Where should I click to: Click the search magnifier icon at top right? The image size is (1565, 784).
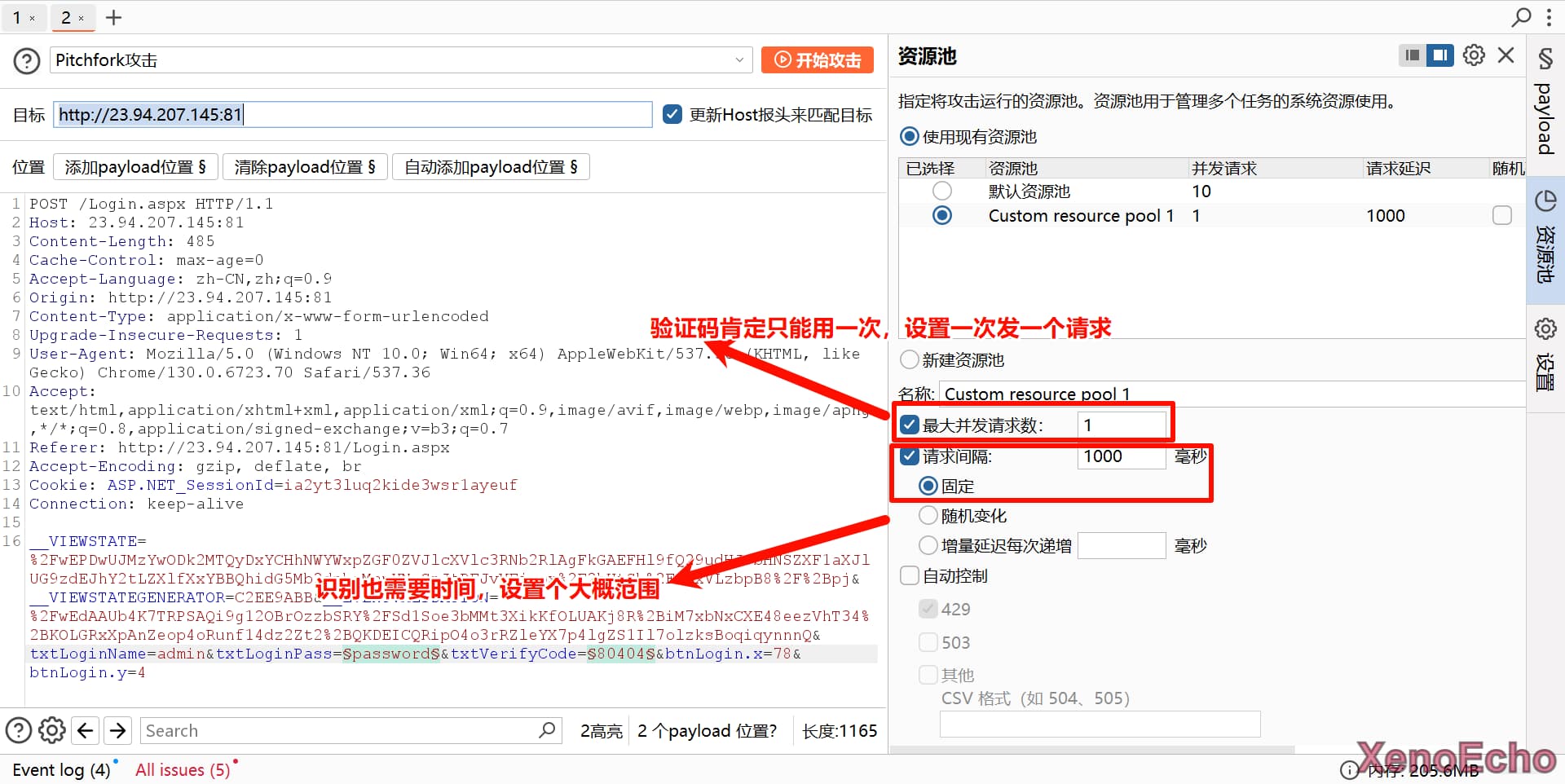pos(1521,17)
